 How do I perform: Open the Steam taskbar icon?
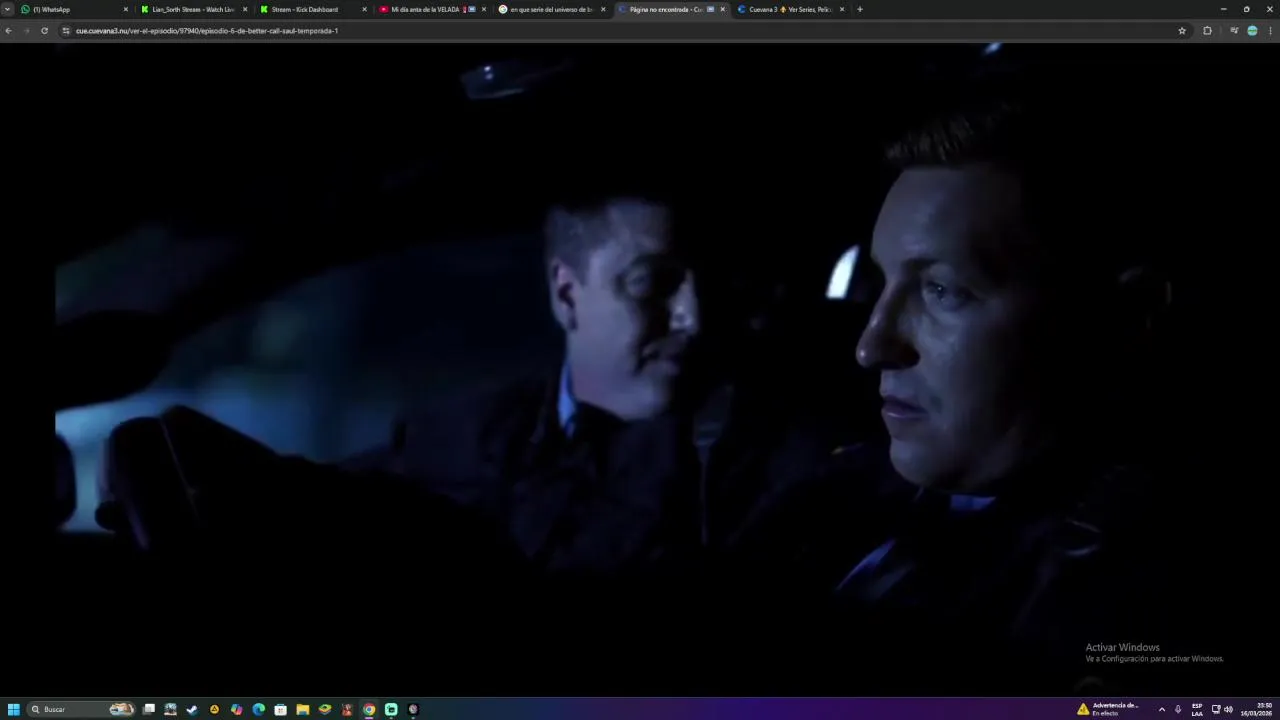pyautogui.click(x=192, y=709)
